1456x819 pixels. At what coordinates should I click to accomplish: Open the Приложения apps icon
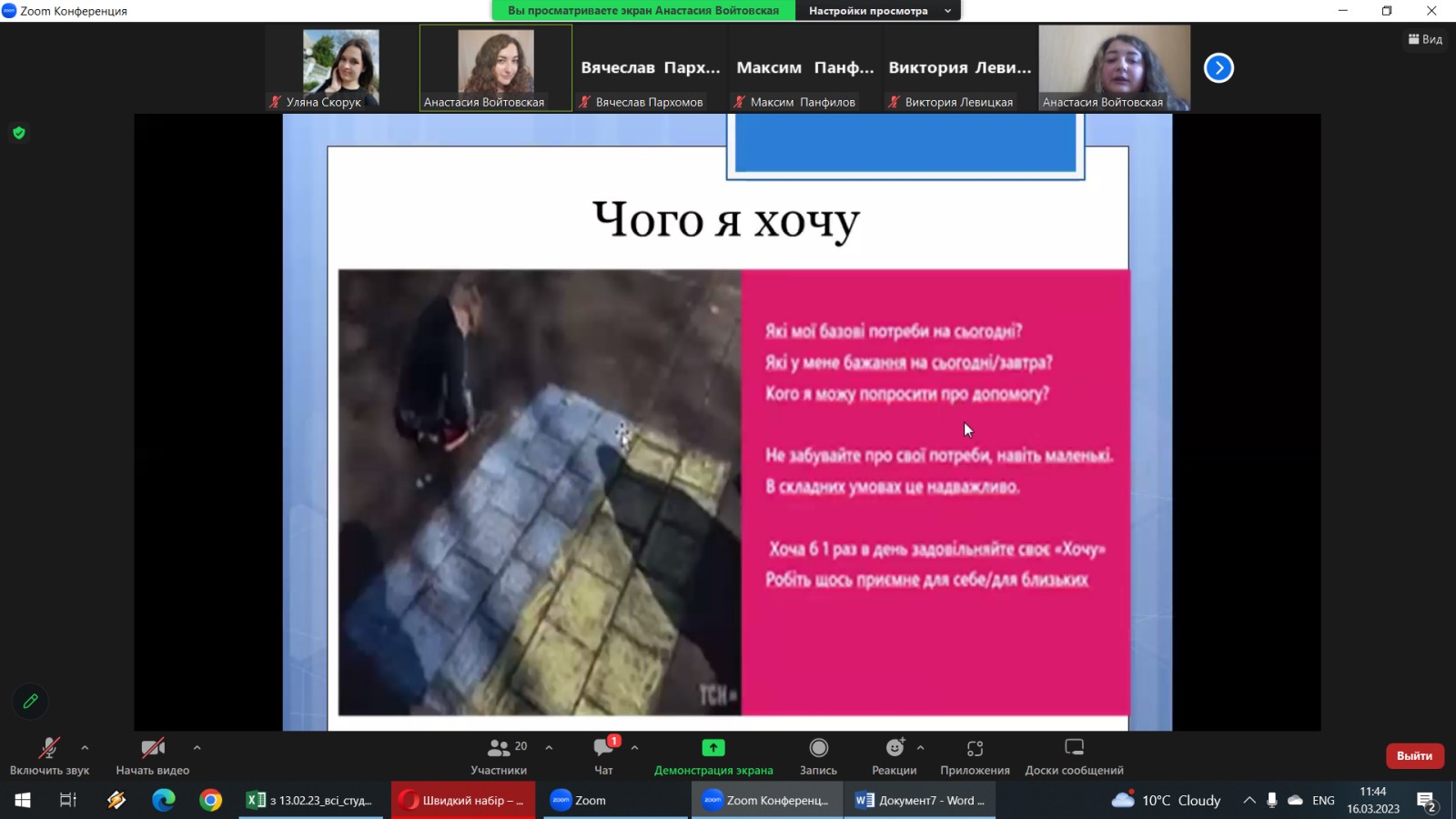pos(975,748)
